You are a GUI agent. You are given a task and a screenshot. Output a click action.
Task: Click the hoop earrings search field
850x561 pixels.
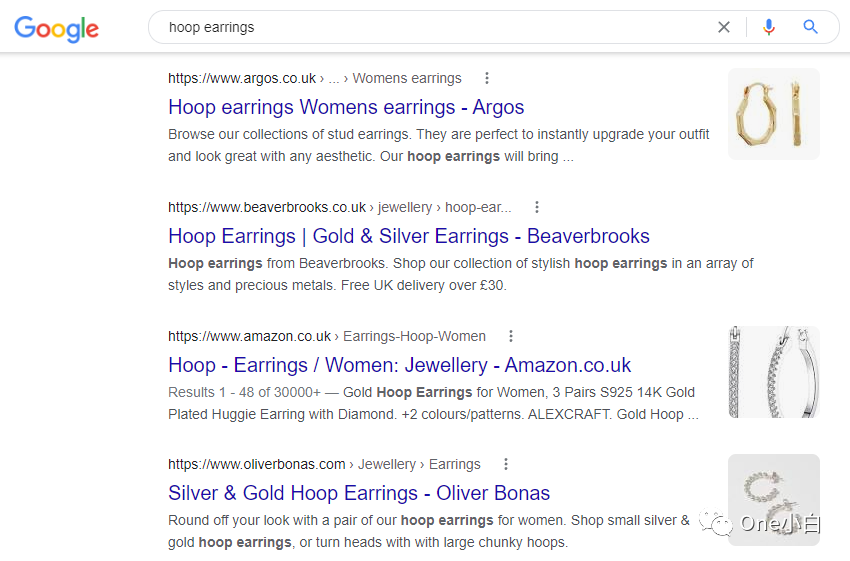(430, 27)
